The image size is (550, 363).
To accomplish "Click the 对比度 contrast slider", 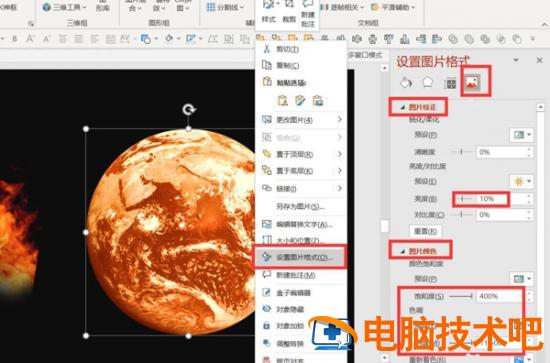I will click(x=461, y=215).
